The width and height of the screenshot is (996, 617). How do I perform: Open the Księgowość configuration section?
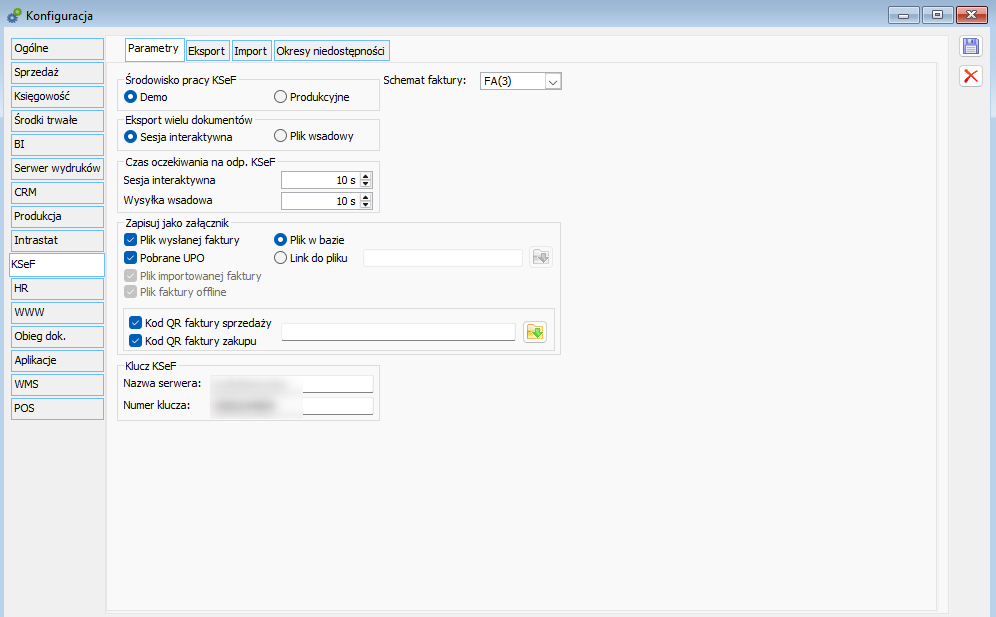coord(57,97)
